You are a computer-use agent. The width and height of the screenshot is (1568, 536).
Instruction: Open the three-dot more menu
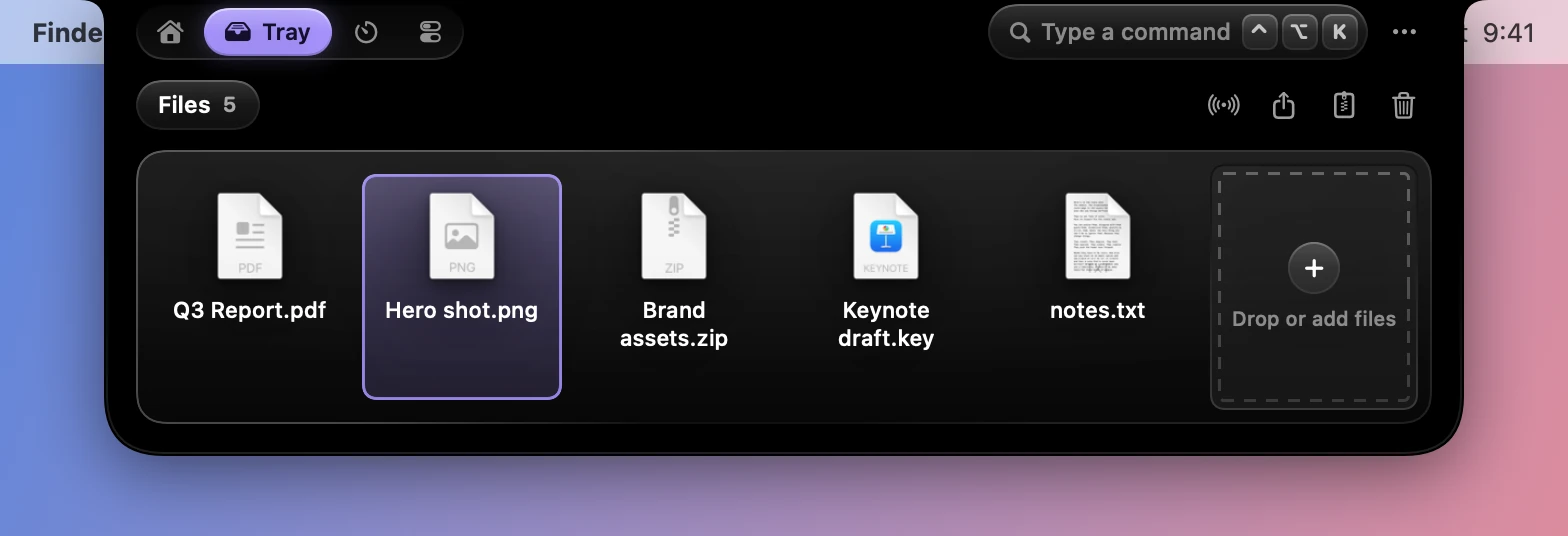click(x=1404, y=32)
